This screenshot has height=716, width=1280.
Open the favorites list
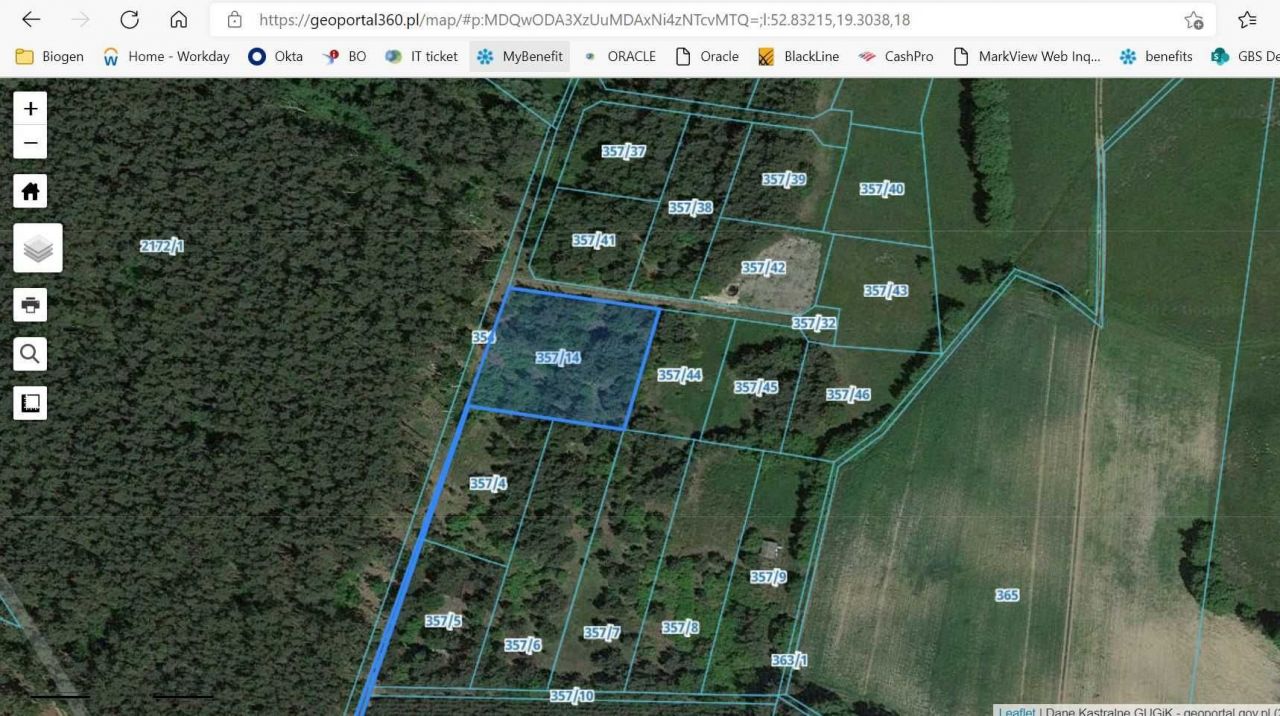coord(1247,20)
